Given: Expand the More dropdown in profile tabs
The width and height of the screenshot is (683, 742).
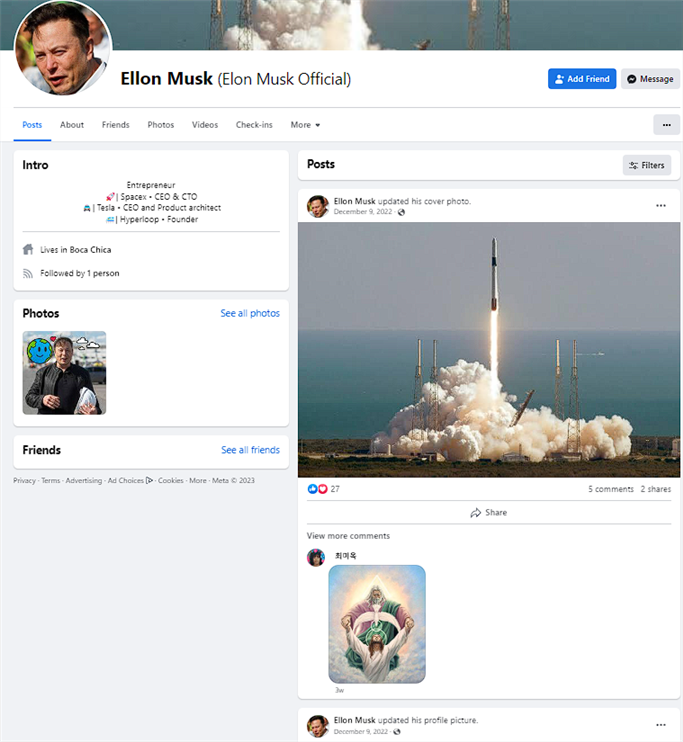Looking at the screenshot, I should tap(305, 125).
